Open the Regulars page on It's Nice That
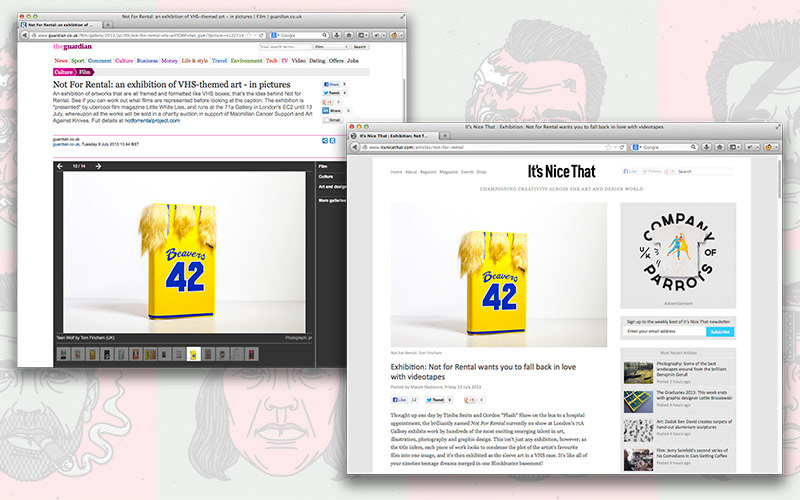 click(x=428, y=172)
